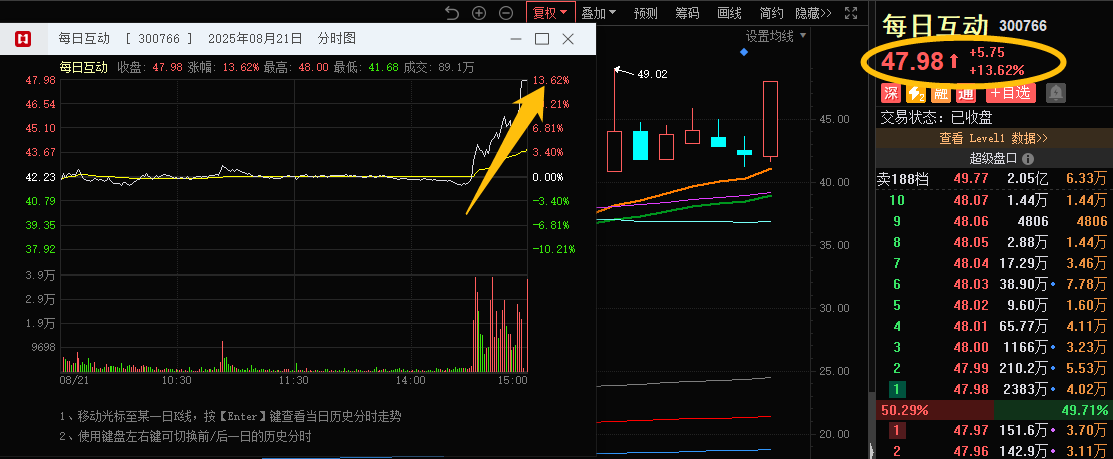Screen dimensions: 1113x459
Task: Click sell level 5 price 48.02
Action: (972, 305)
